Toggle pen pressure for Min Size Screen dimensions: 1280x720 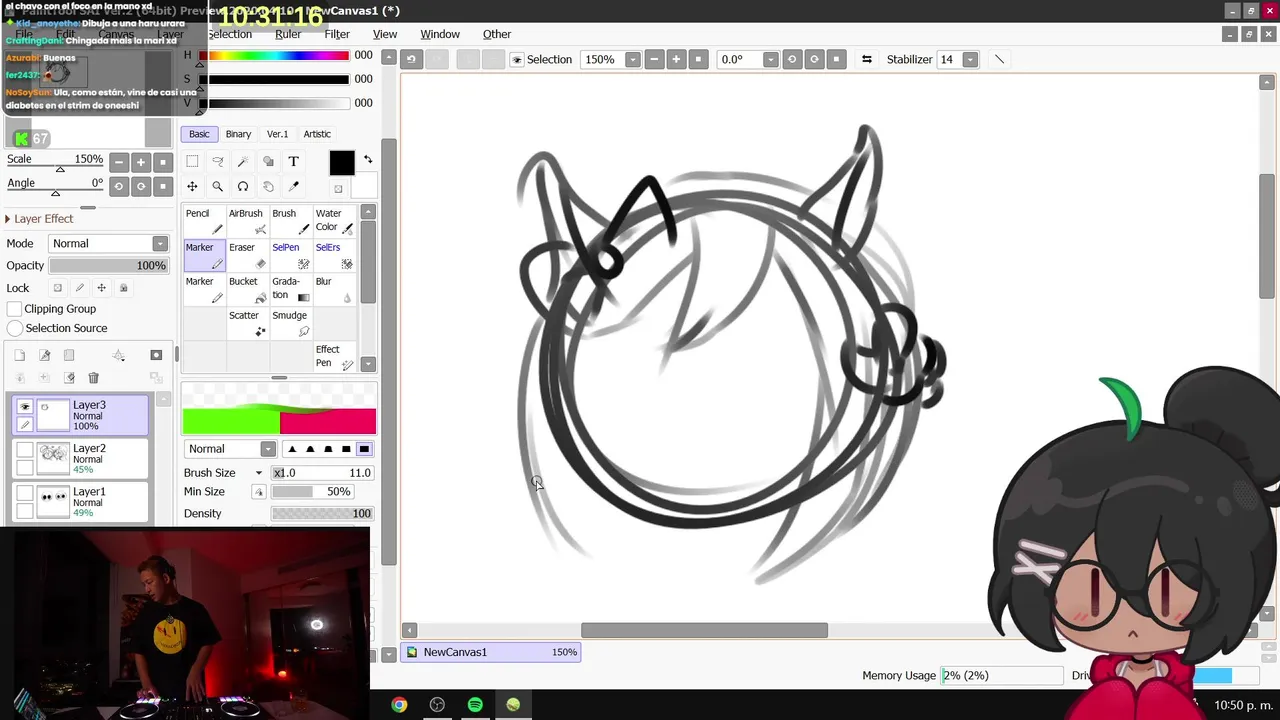(258, 492)
